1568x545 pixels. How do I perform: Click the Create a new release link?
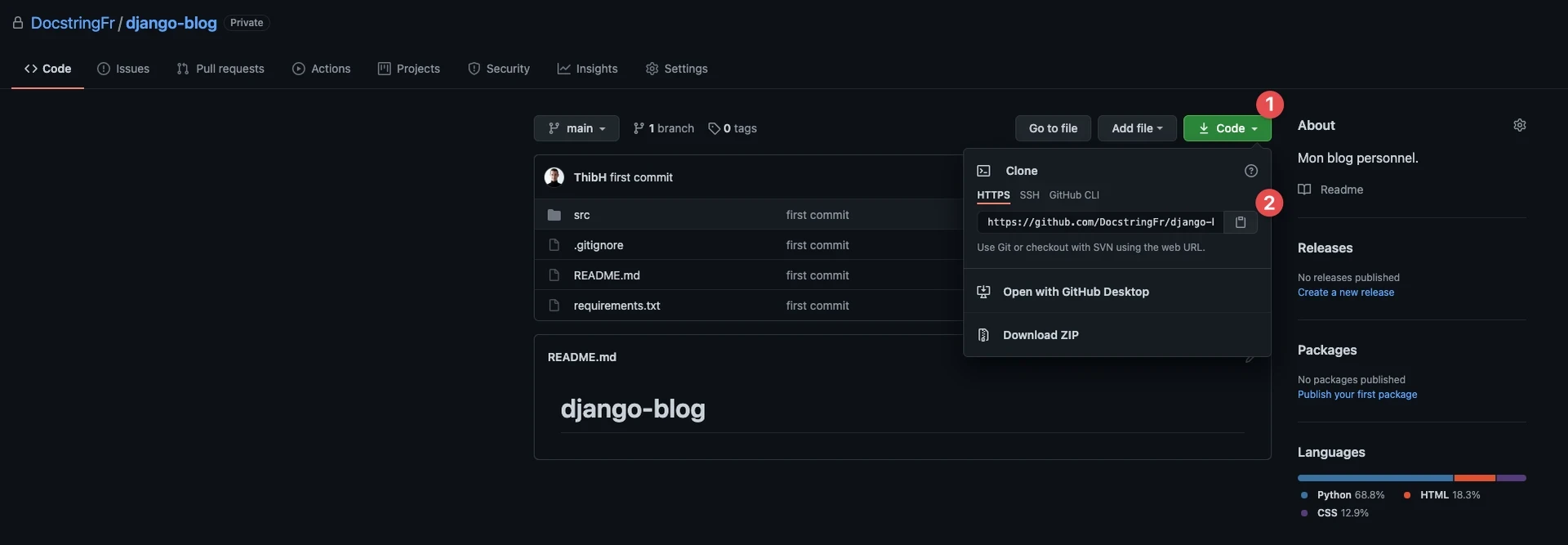[x=1345, y=293]
